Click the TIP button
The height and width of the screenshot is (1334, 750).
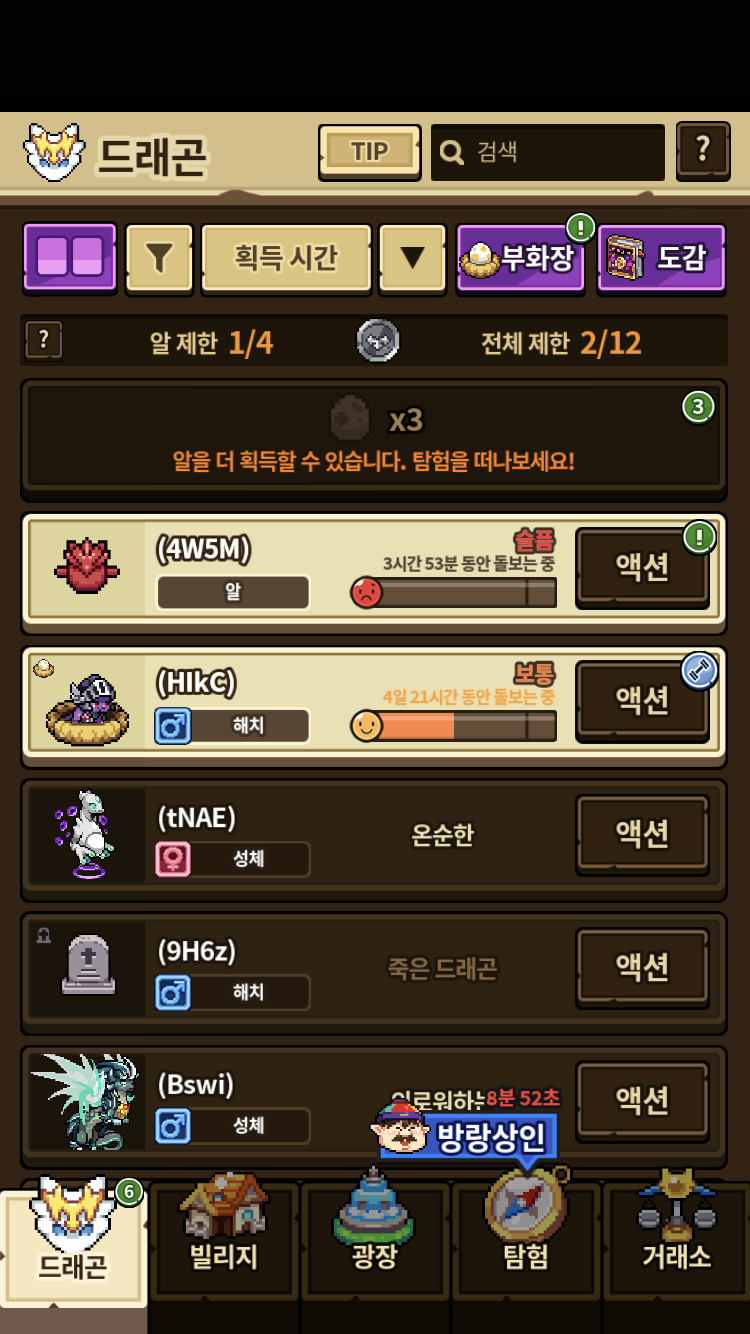coord(369,152)
